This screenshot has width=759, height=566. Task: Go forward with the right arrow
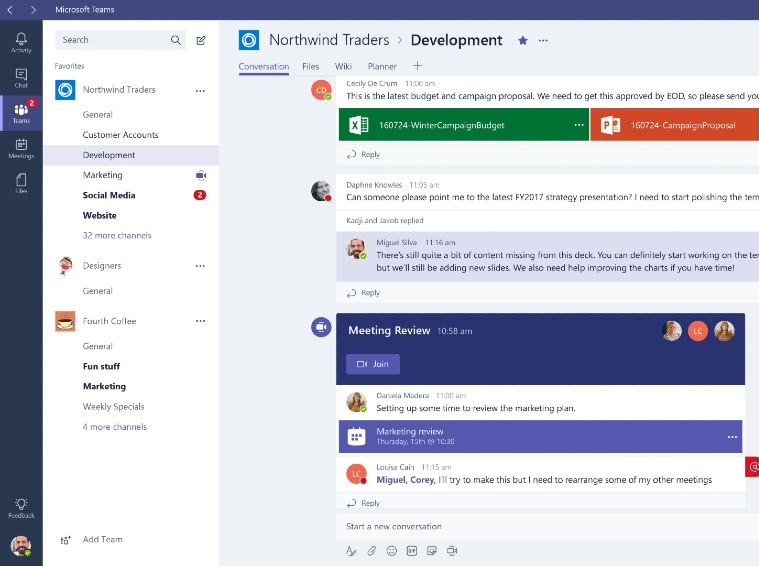coord(33,10)
